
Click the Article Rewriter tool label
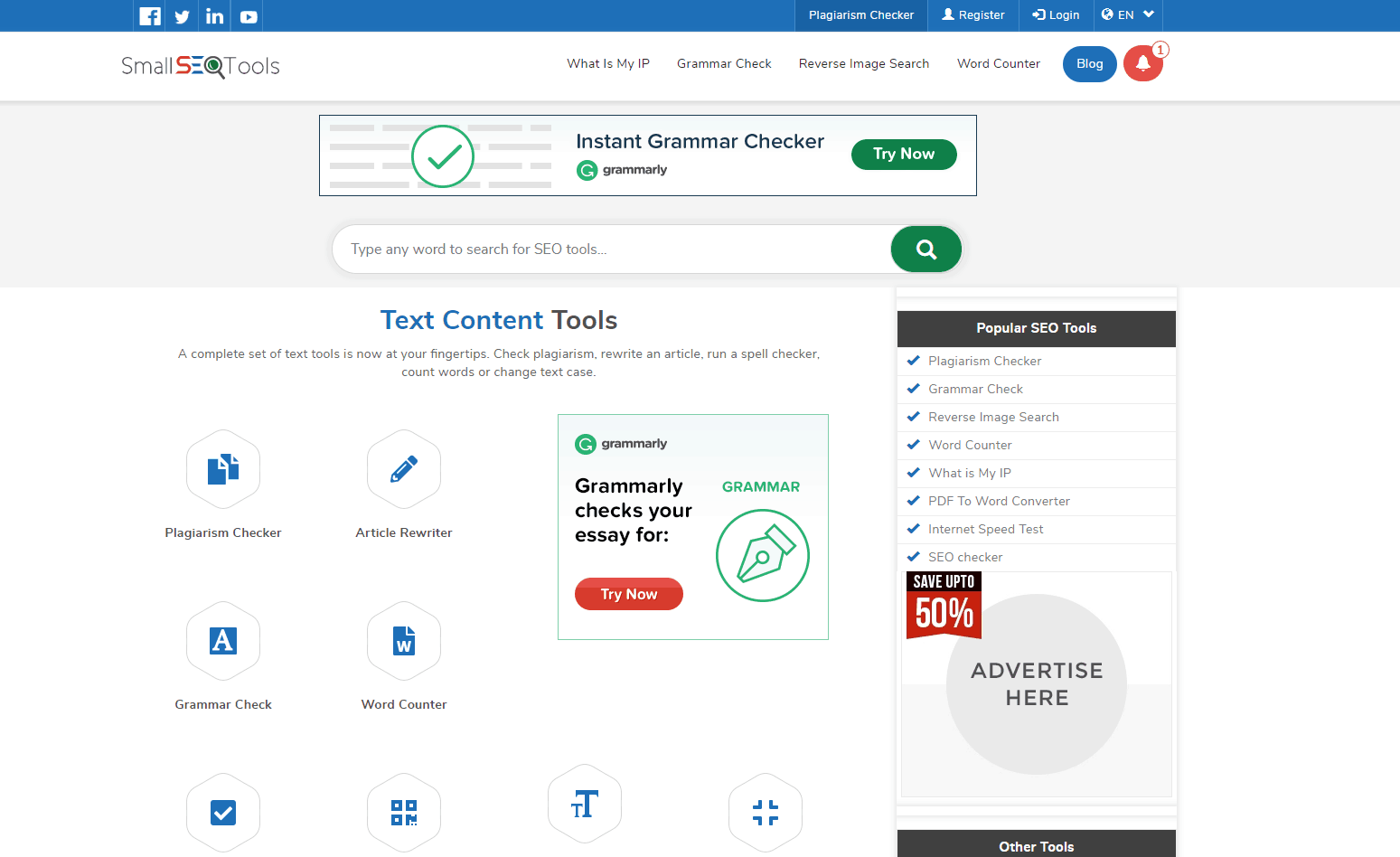tap(404, 532)
